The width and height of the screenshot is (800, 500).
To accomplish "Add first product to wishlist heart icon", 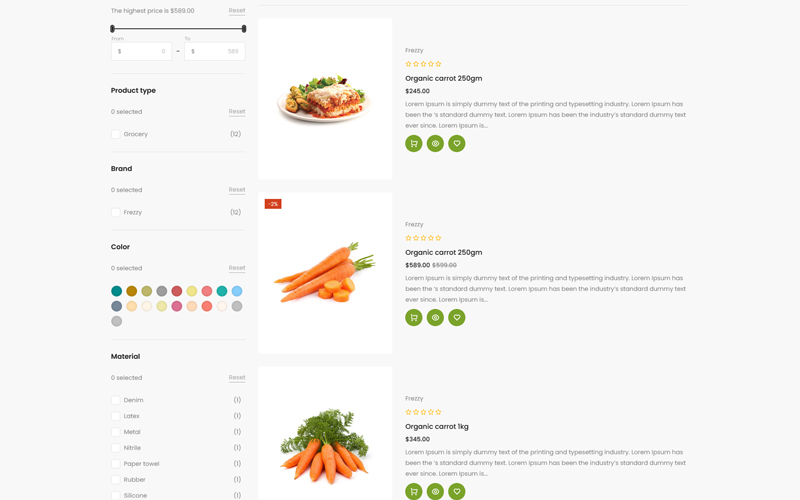I will click(457, 144).
